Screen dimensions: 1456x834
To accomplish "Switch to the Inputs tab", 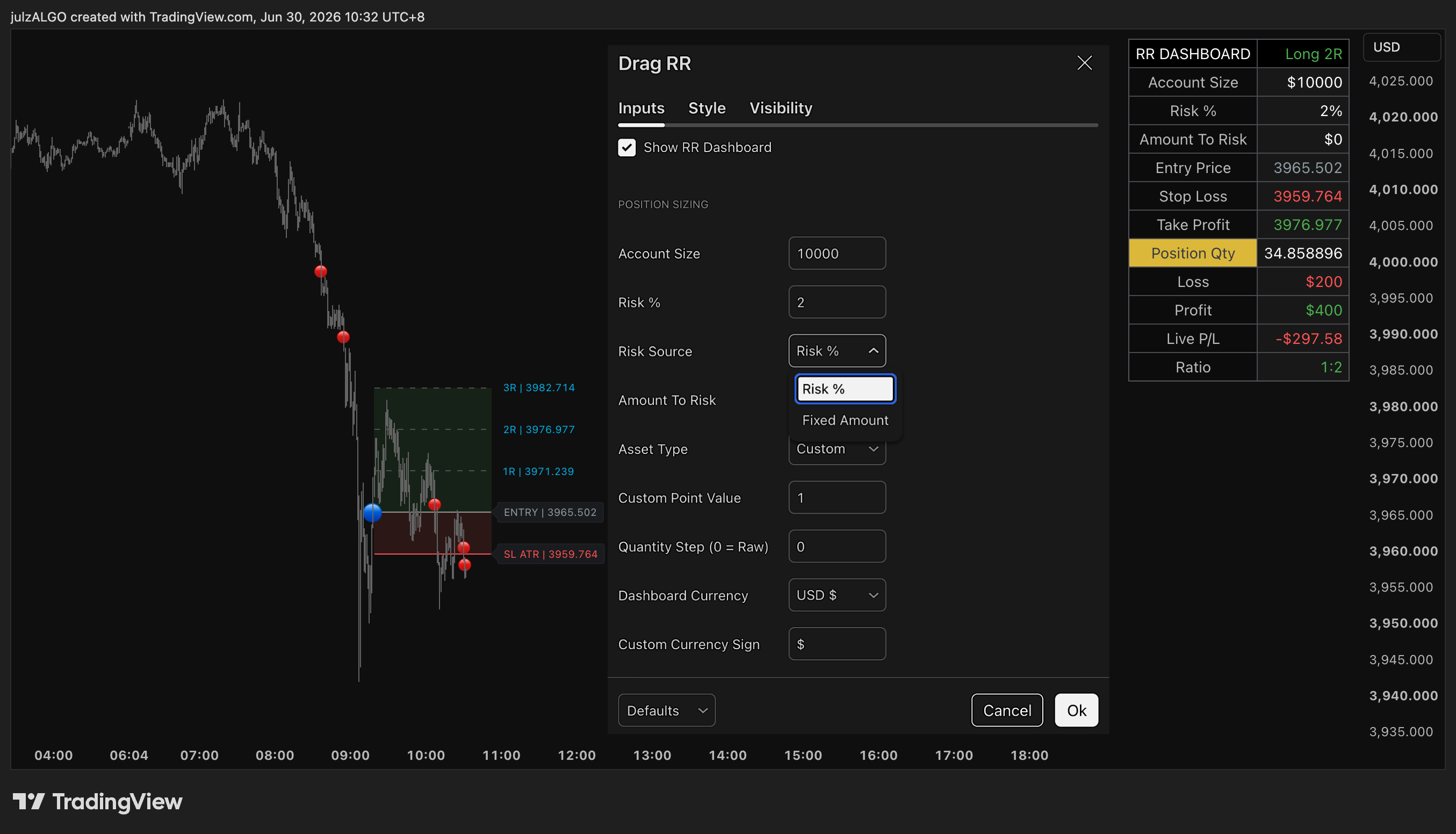I will [641, 107].
